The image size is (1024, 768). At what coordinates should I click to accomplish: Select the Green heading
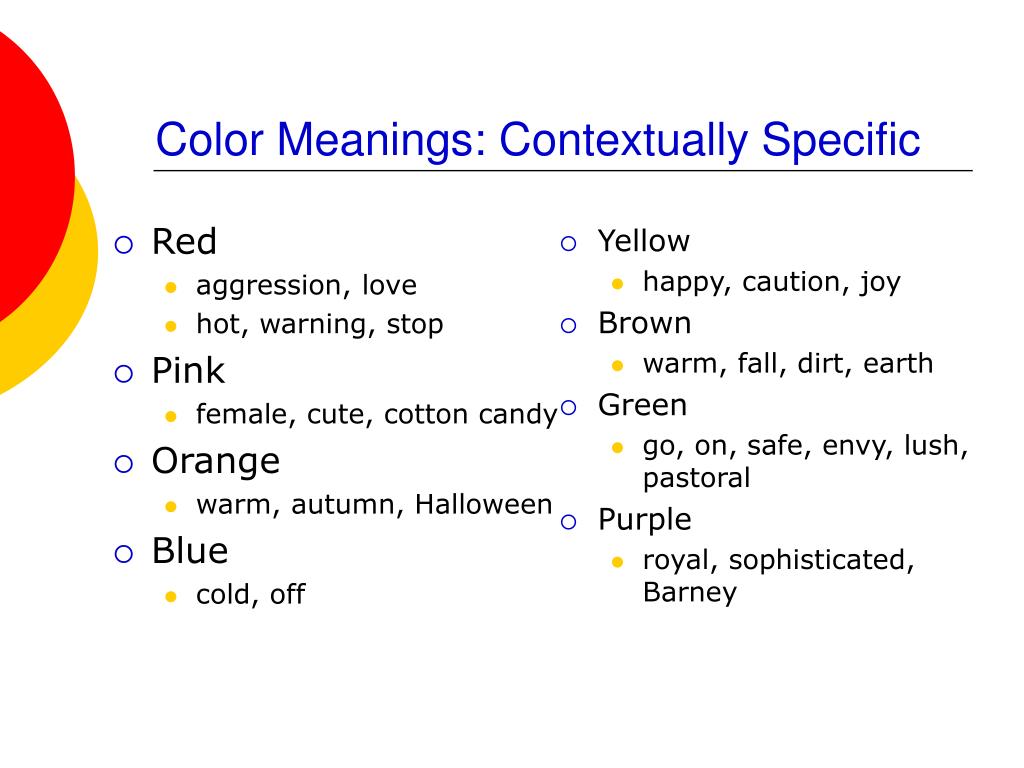click(643, 406)
